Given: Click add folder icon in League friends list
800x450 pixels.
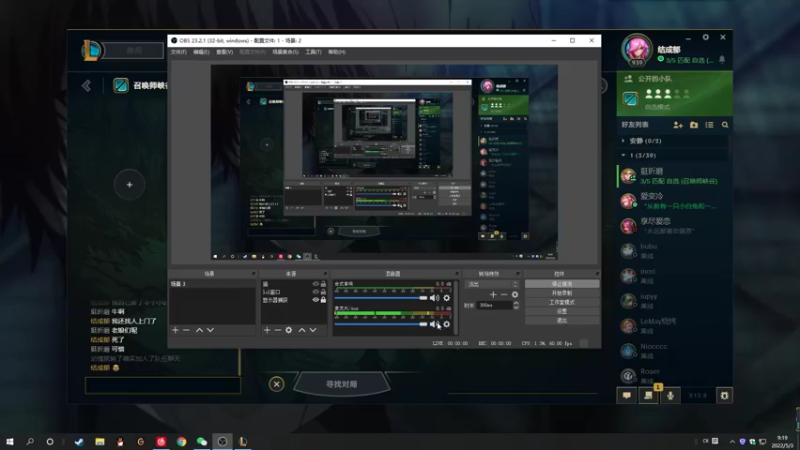Looking at the screenshot, I should [x=694, y=125].
